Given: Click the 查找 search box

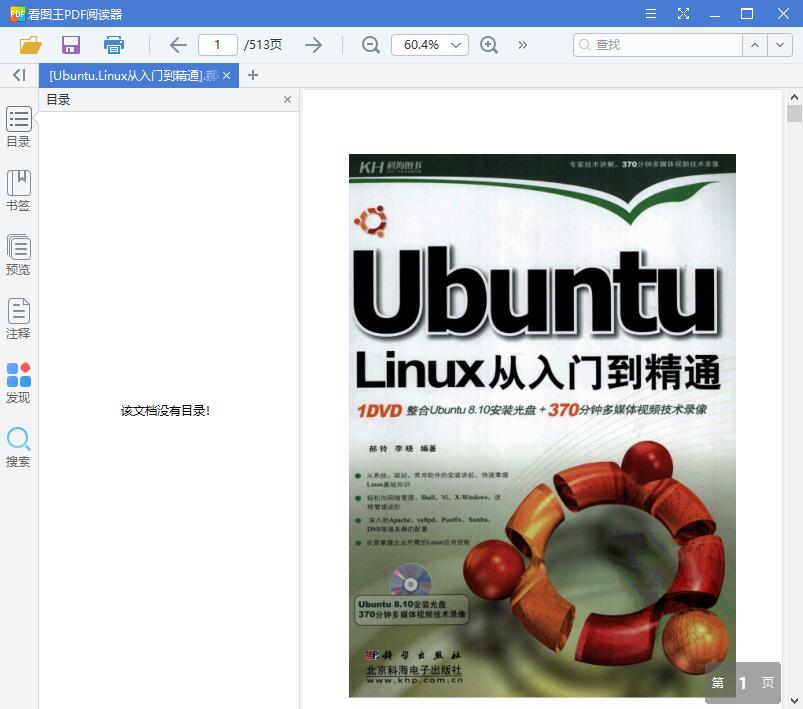Looking at the screenshot, I should click(x=658, y=45).
